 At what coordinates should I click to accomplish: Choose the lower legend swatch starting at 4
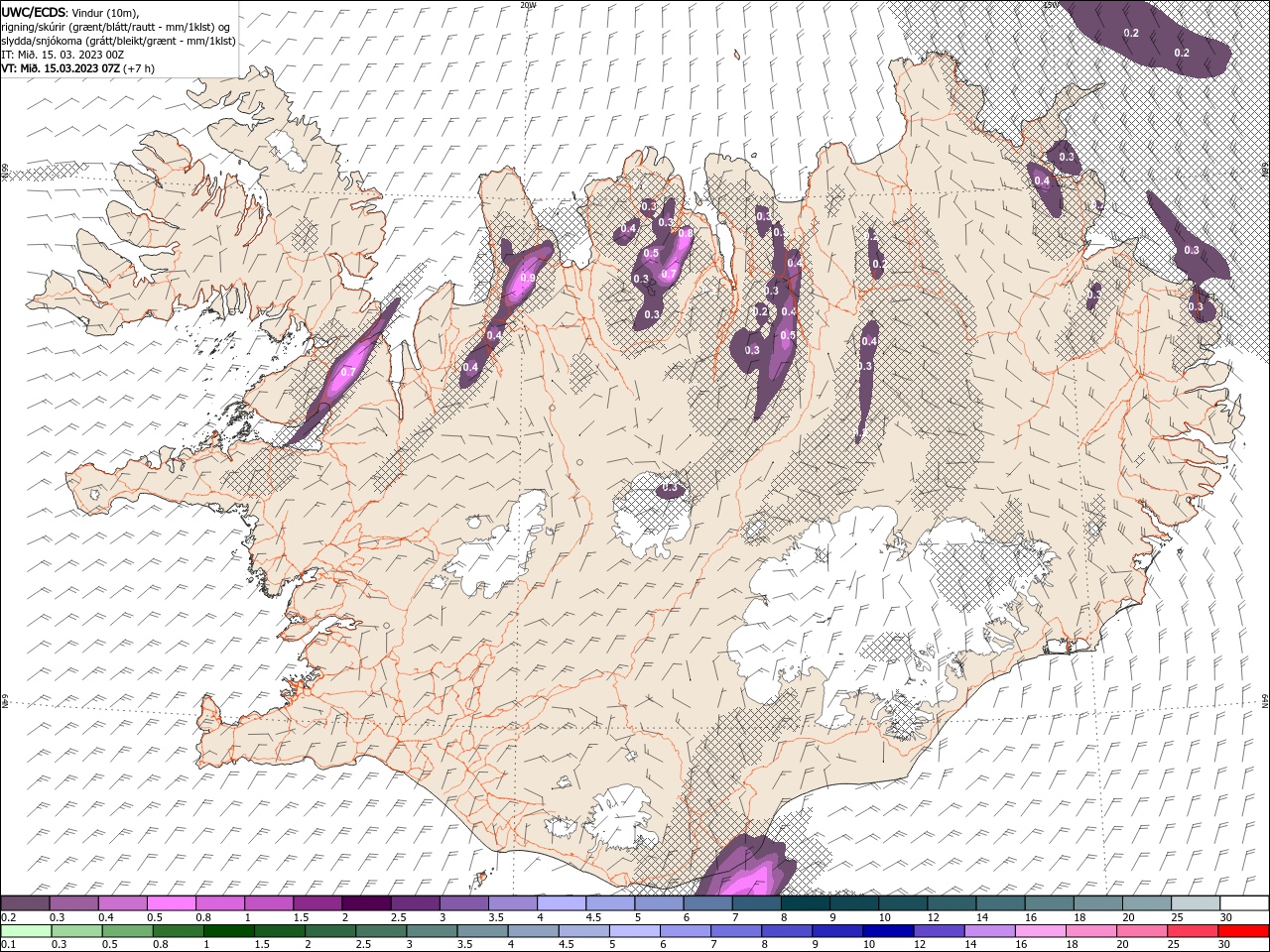click(534, 931)
